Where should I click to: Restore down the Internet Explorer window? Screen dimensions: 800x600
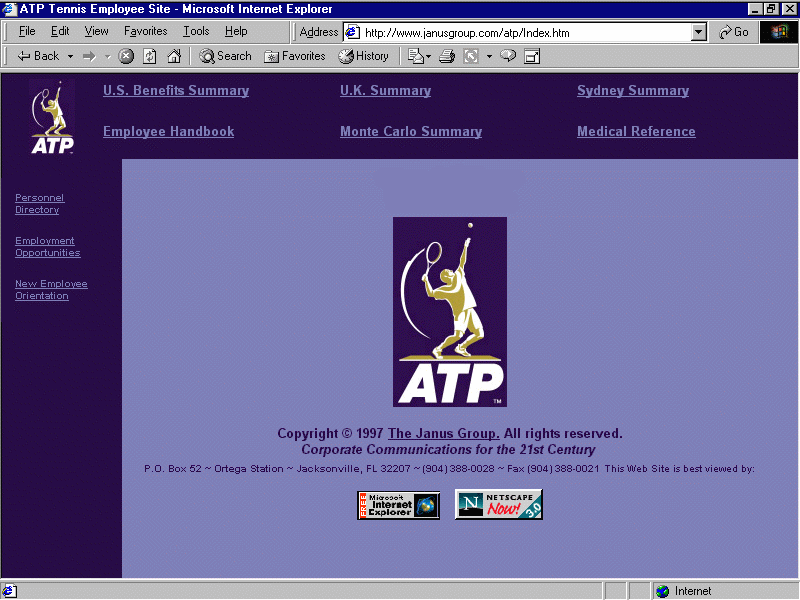click(770, 9)
